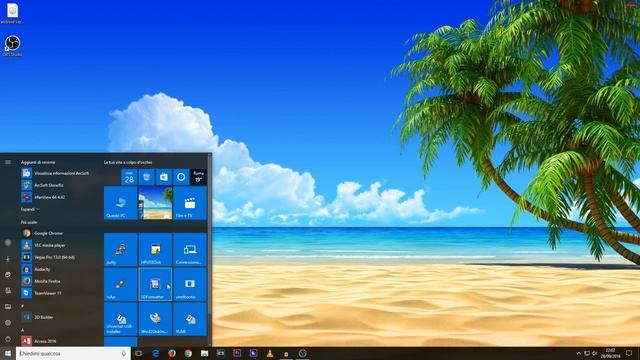The height and width of the screenshot is (360, 640).
Task: Open Firefox from the taskbar
Action: (x=172, y=353)
